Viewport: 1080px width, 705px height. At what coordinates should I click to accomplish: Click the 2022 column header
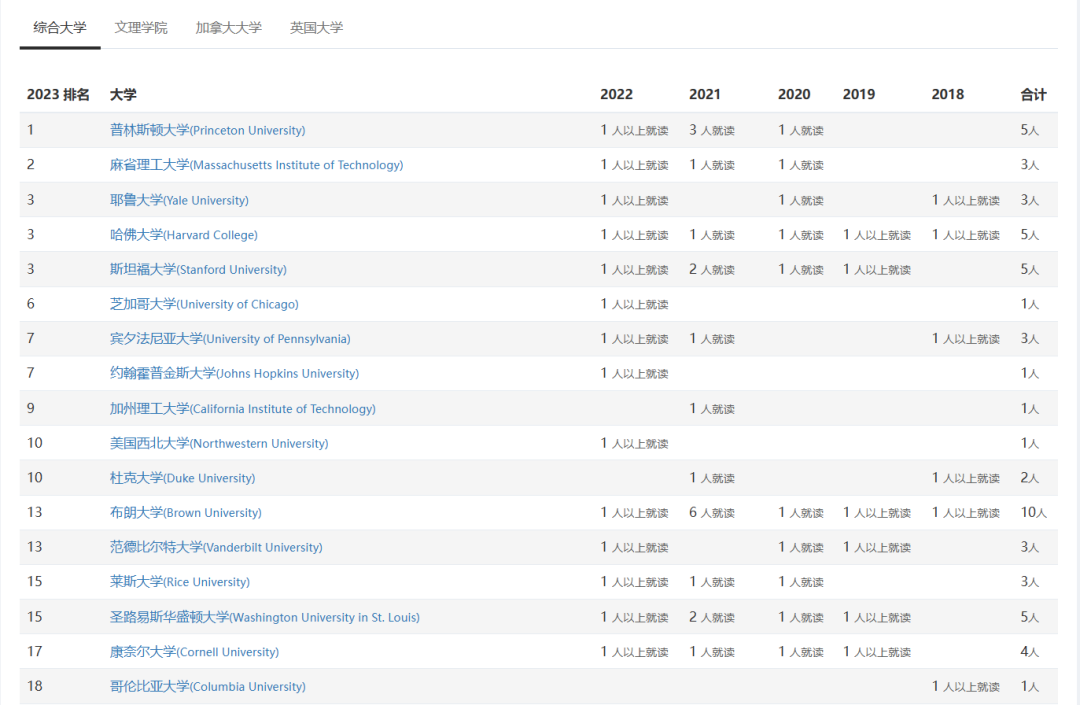pos(616,94)
